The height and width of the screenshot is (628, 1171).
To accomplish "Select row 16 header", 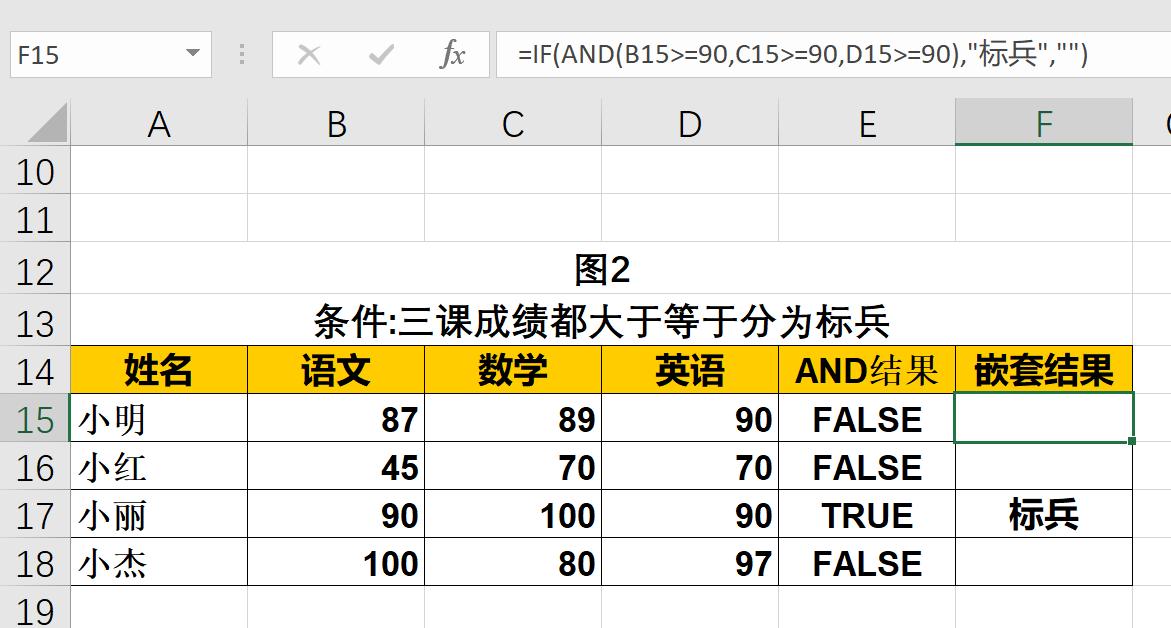I will (x=35, y=467).
